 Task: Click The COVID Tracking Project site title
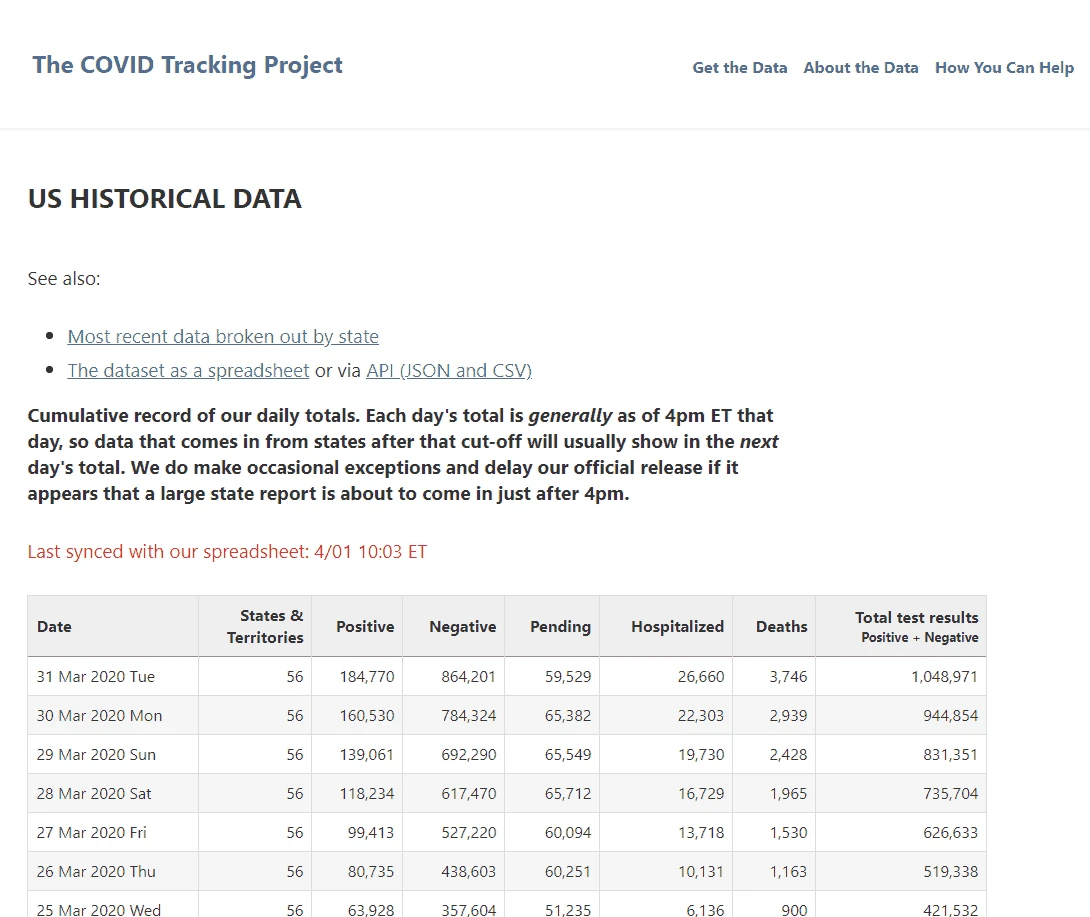click(x=187, y=64)
